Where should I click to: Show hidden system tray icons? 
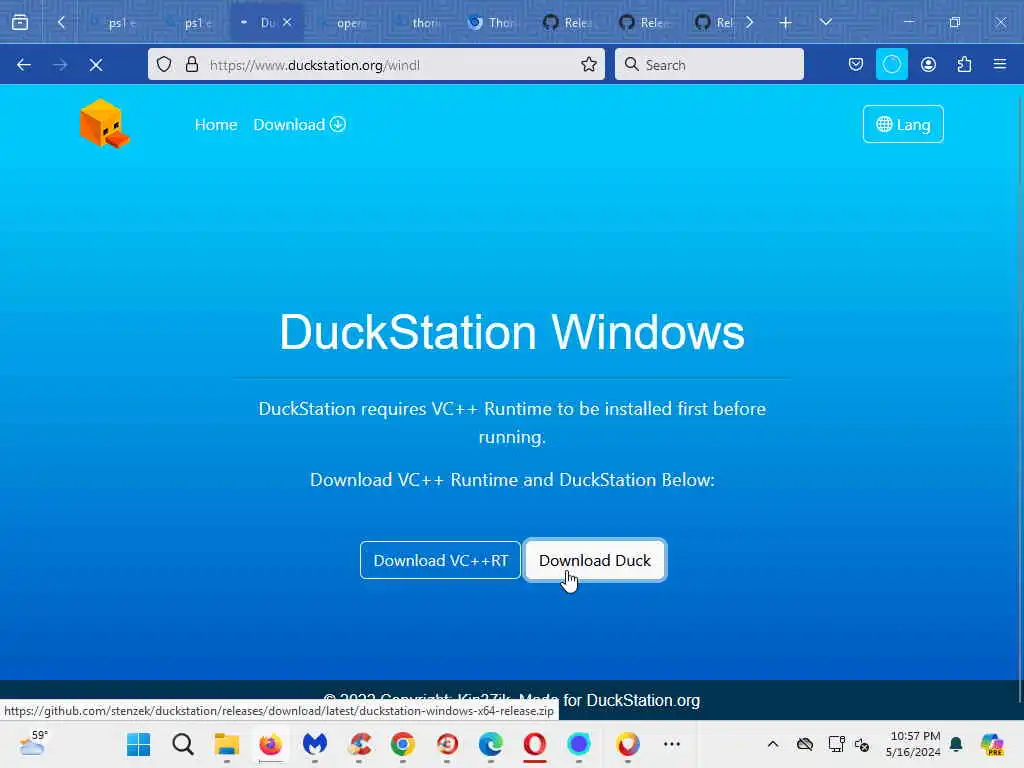click(773, 744)
